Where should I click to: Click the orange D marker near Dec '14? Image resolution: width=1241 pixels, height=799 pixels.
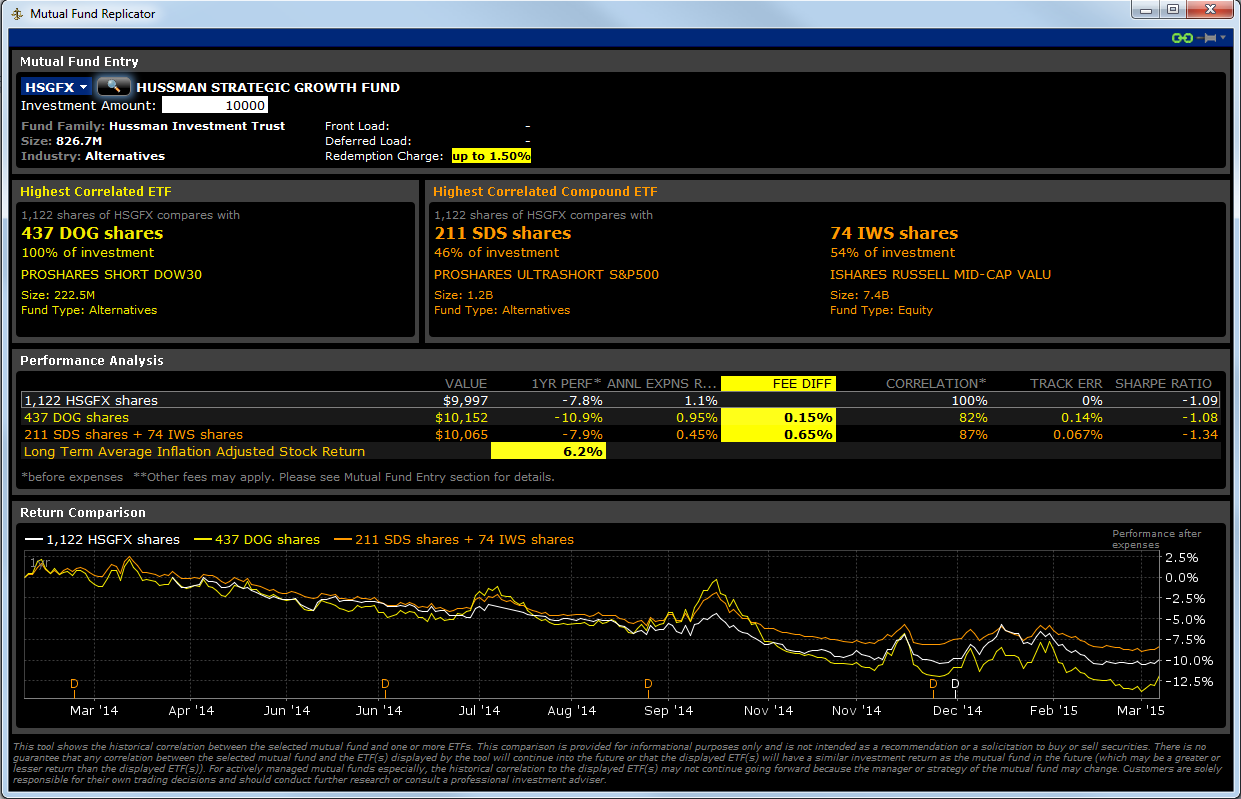(x=934, y=684)
